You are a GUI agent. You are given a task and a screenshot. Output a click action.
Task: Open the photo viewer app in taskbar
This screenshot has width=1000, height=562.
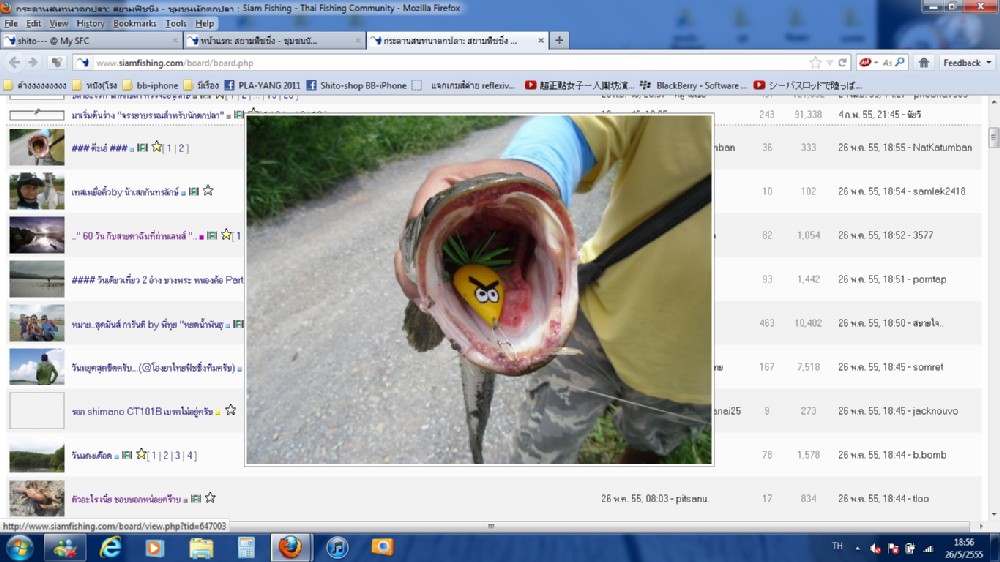(x=382, y=547)
